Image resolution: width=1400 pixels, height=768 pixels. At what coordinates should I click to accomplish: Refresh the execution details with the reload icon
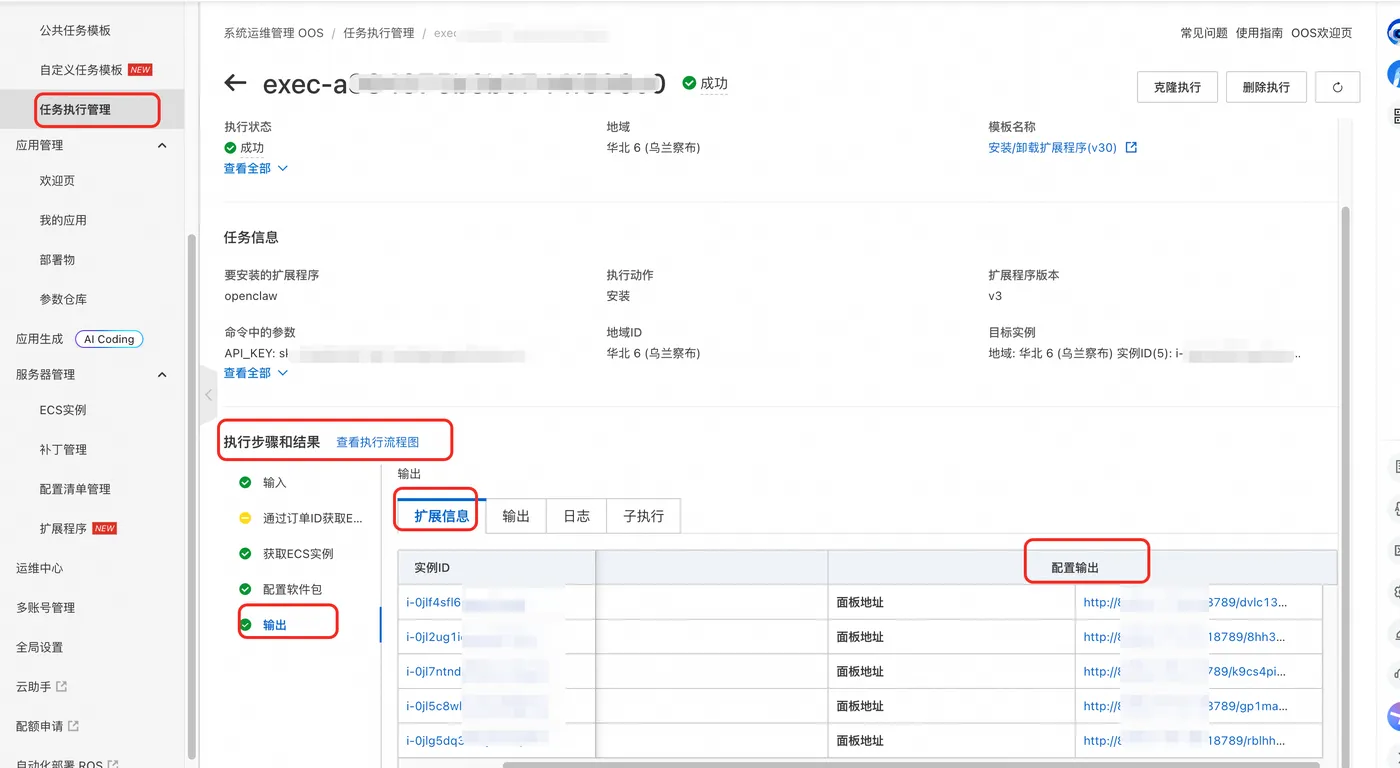click(x=1338, y=87)
